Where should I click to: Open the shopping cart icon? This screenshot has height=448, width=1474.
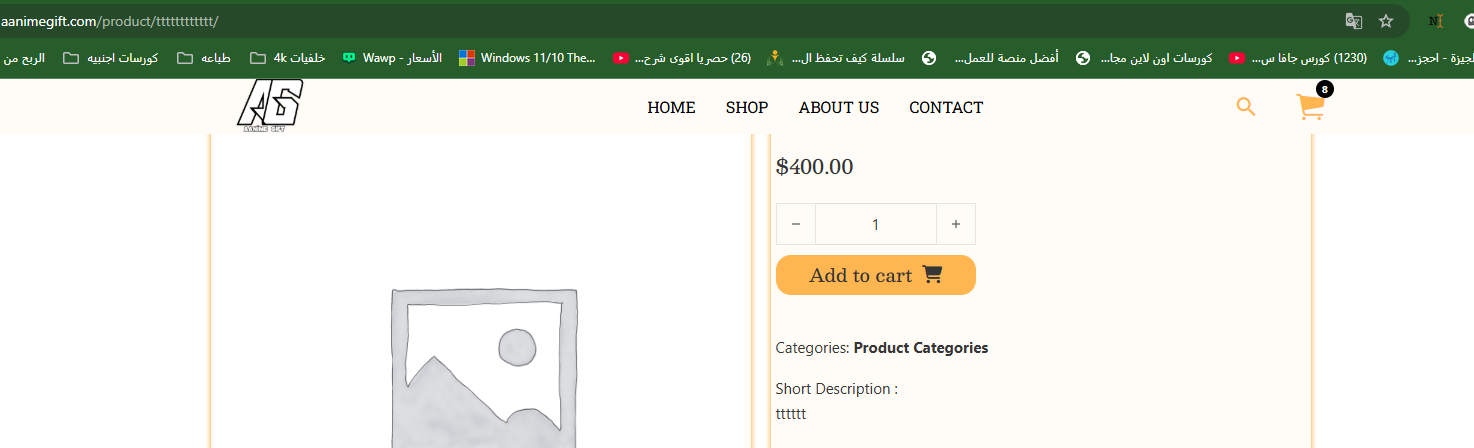click(x=1310, y=107)
